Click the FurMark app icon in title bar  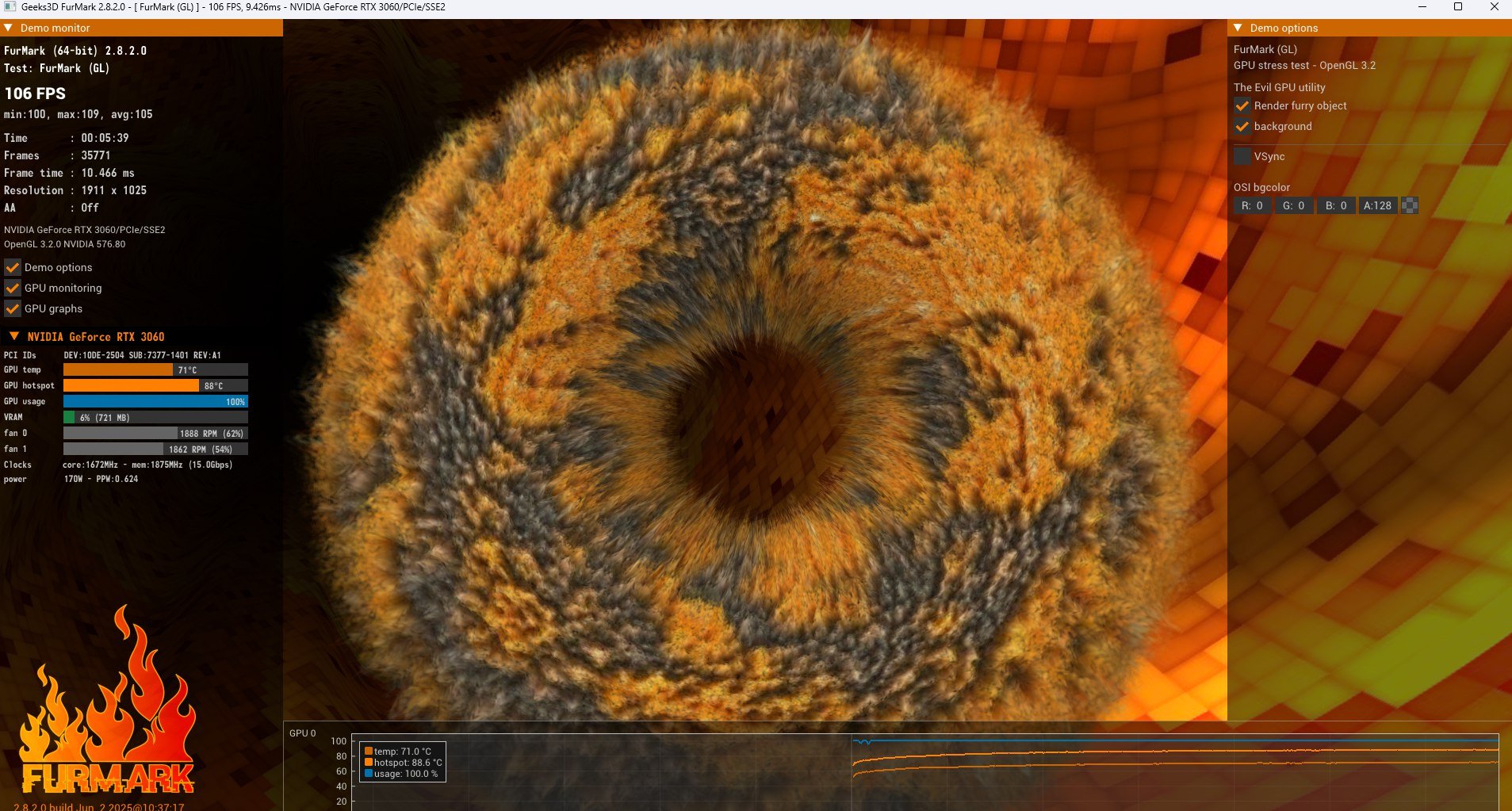click(10, 6)
